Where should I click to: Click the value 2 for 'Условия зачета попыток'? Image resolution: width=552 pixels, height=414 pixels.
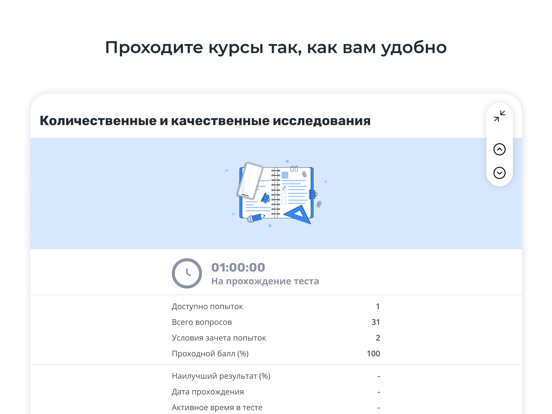[x=378, y=338]
